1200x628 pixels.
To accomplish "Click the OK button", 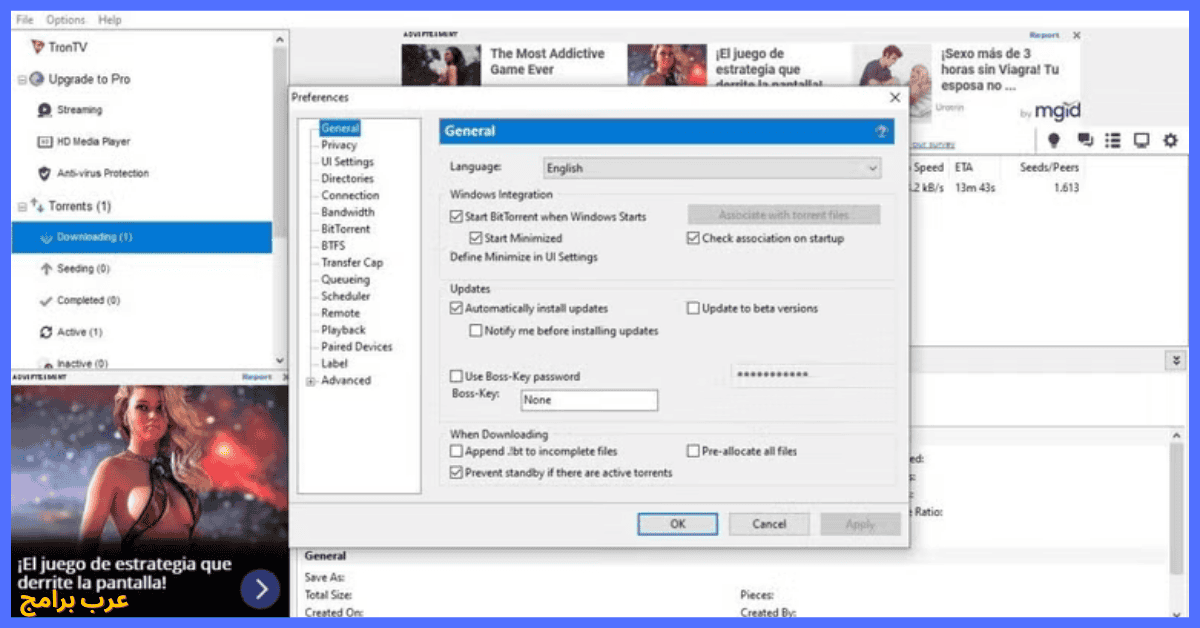I will (x=678, y=524).
